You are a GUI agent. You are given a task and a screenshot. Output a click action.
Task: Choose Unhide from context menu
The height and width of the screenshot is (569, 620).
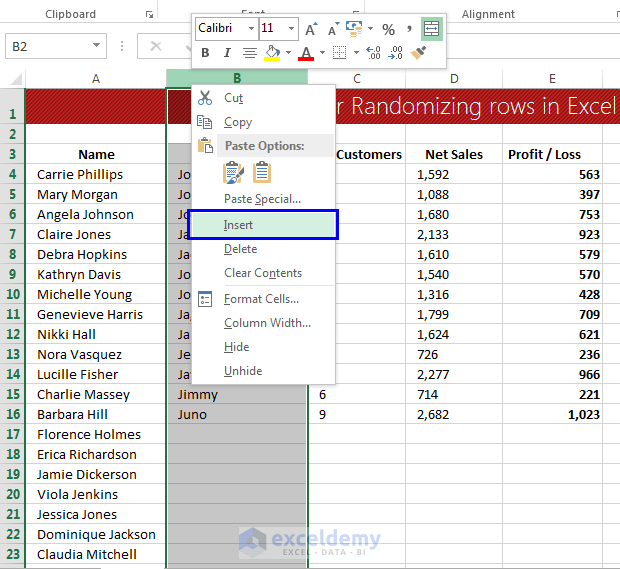tap(263, 371)
